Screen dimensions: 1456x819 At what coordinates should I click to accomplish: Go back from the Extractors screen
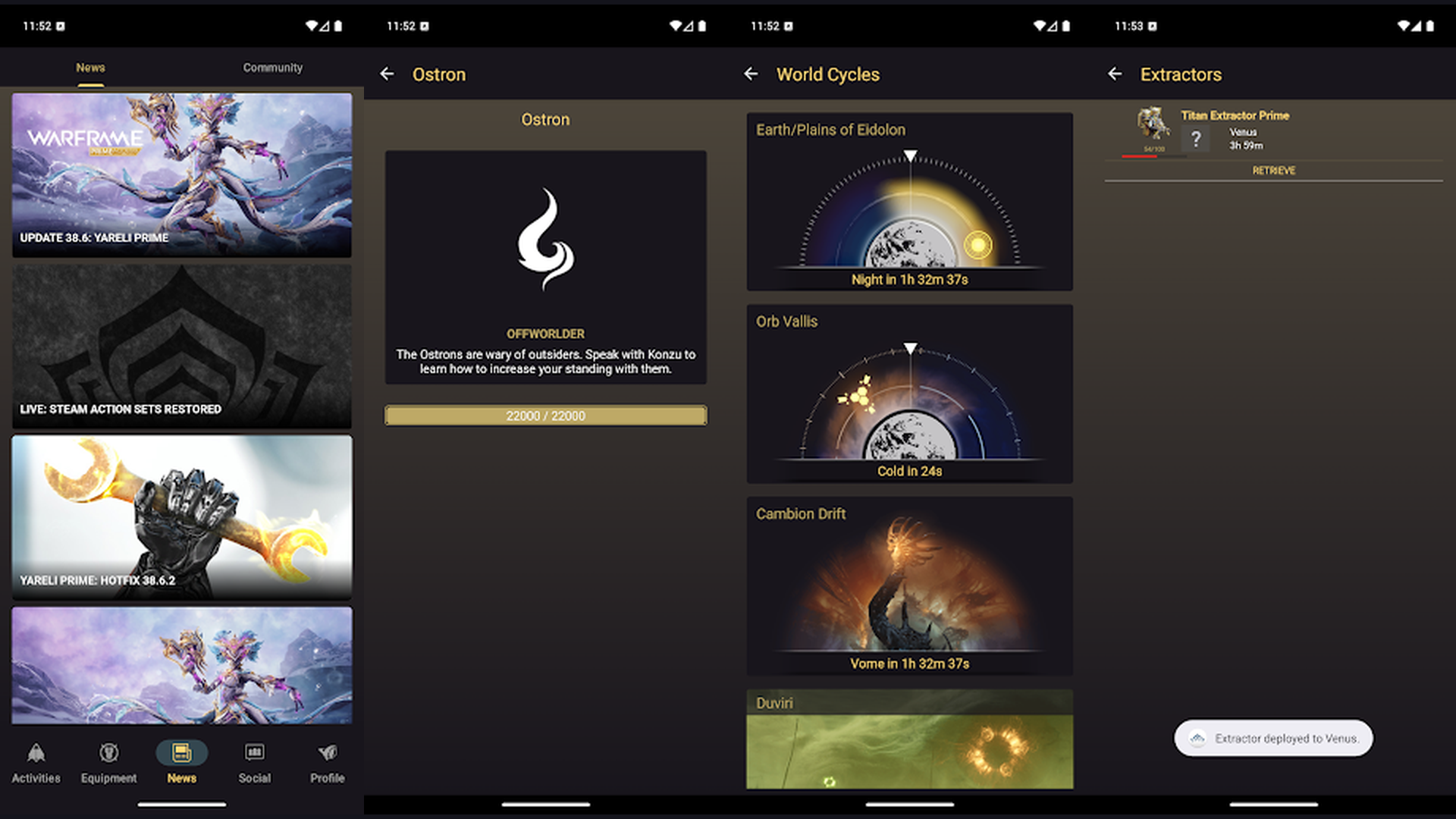tap(1115, 74)
